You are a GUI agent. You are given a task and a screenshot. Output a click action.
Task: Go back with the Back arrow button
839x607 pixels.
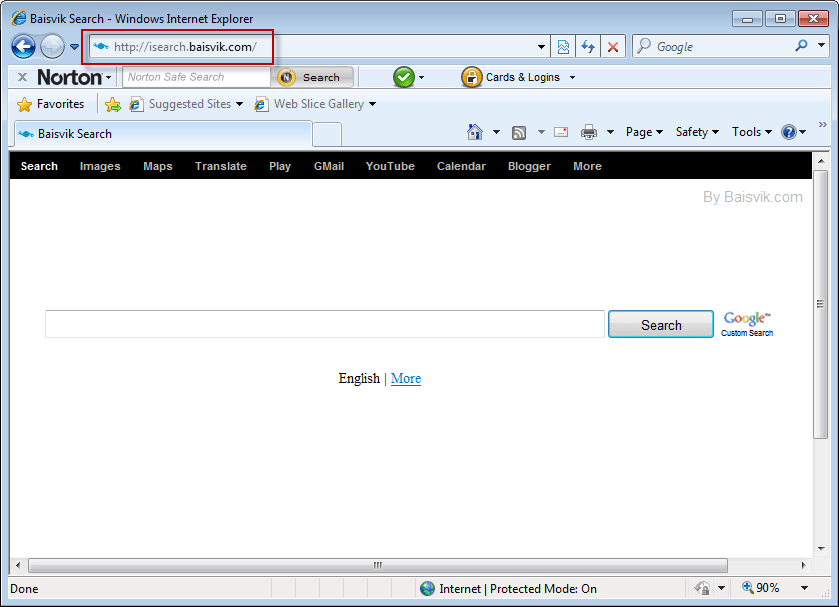point(24,47)
